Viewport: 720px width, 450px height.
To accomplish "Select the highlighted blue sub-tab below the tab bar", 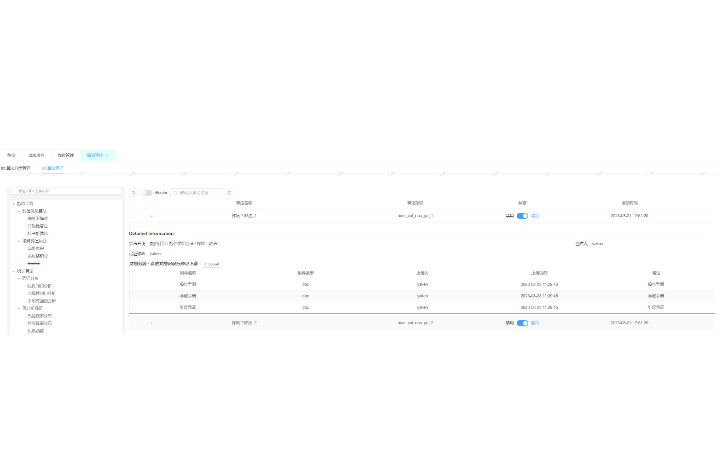I will (51, 168).
